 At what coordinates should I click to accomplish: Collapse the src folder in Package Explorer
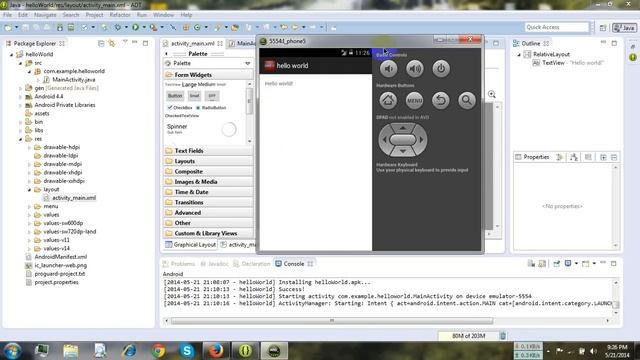tap(20, 63)
